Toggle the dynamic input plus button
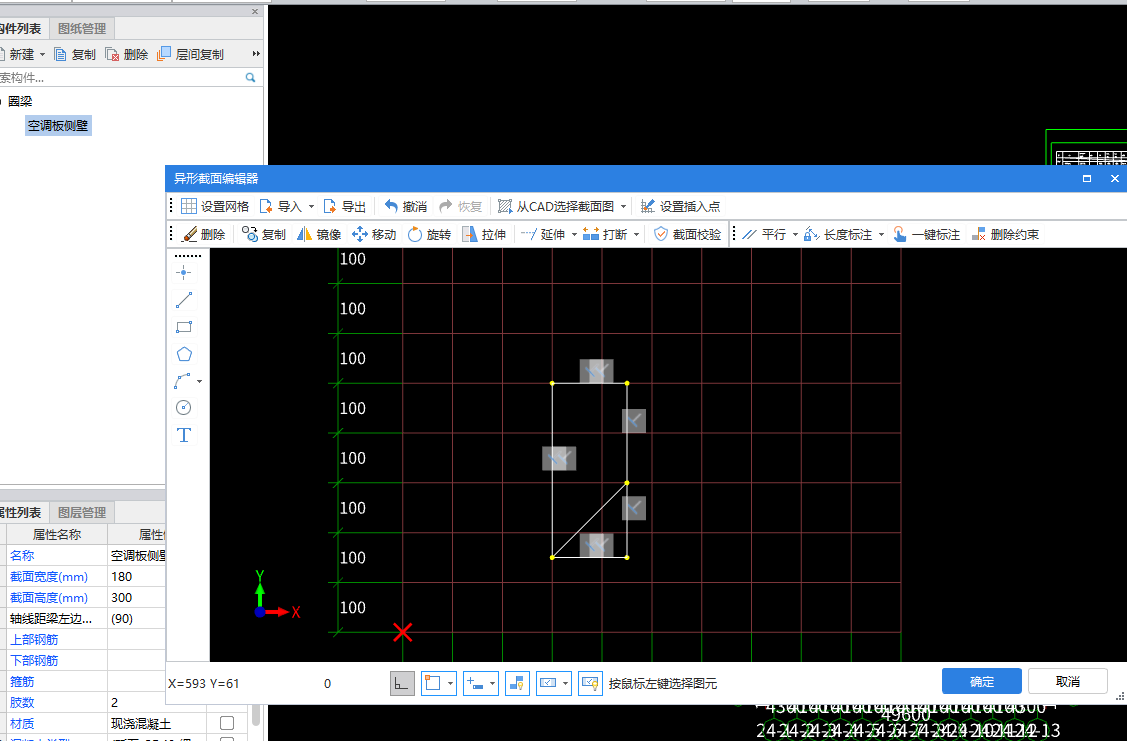The width and height of the screenshot is (1127, 741). (474, 684)
